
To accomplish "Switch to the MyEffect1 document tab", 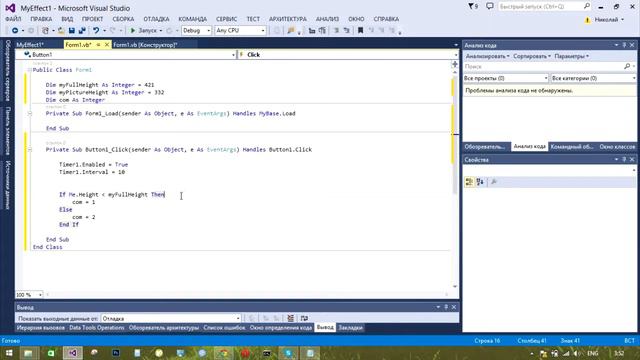I will (30, 45).
